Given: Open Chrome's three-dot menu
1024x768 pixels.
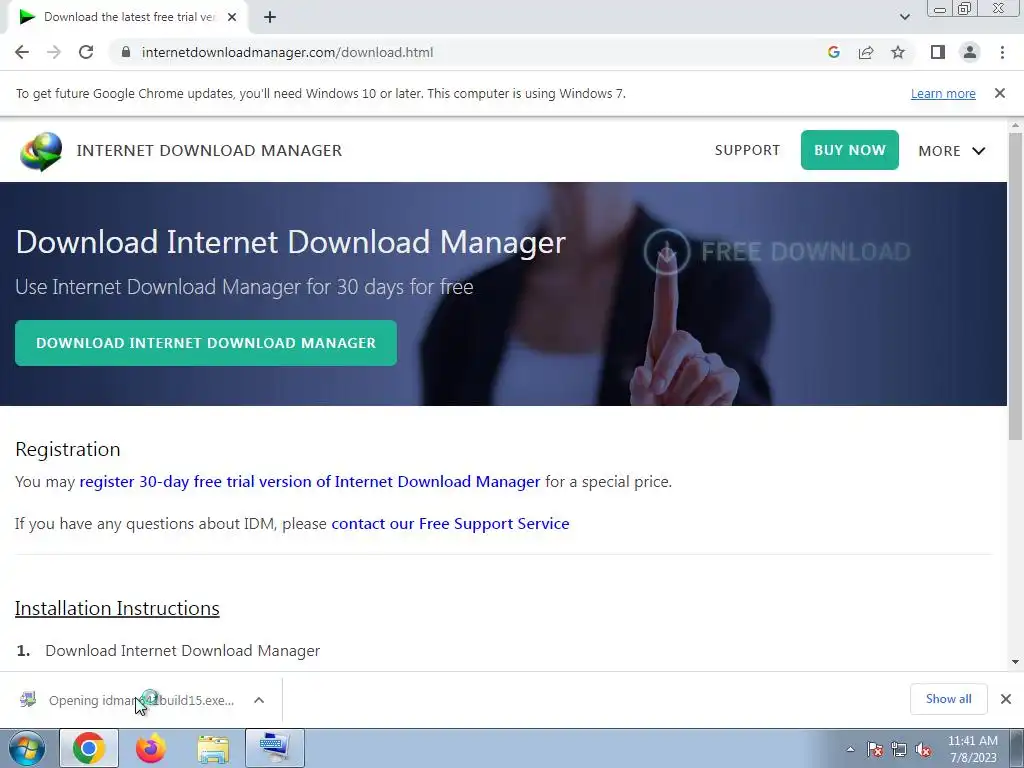Looking at the screenshot, I should click(x=1002, y=52).
